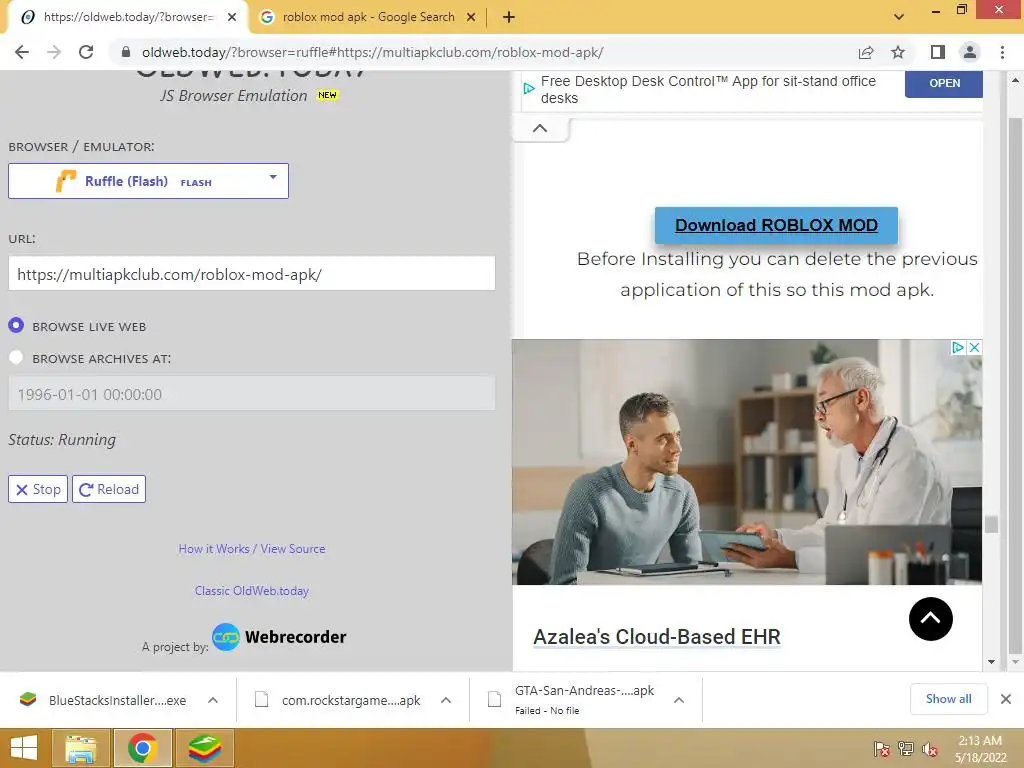Open the Chrome three-dot menu
Image resolution: width=1024 pixels, height=768 pixels.
click(x=1002, y=52)
